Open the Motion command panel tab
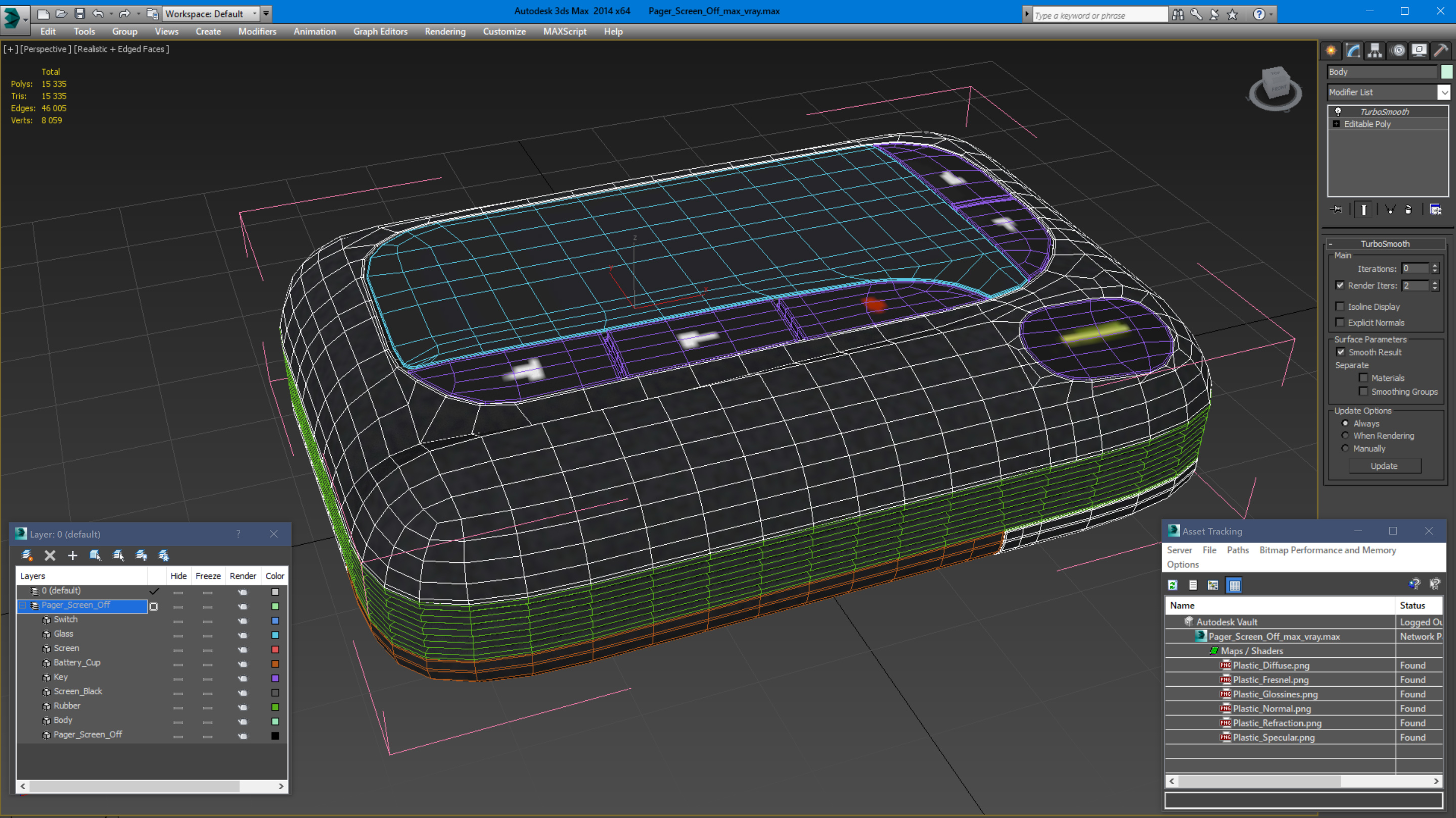The width and height of the screenshot is (1456, 818). (x=1397, y=51)
